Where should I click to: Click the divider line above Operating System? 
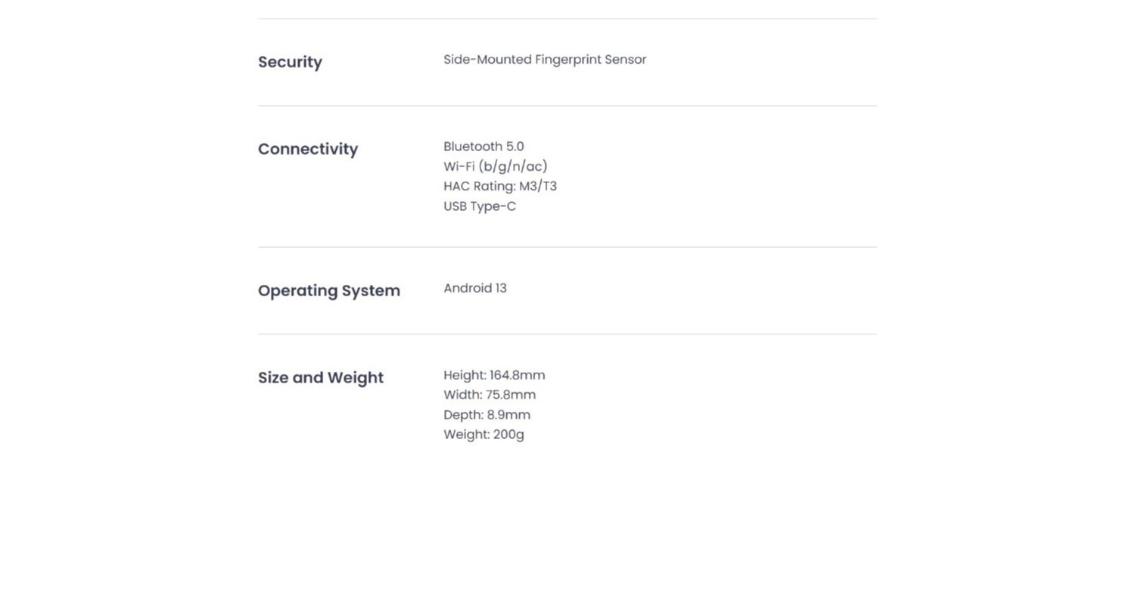coord(567,247)
